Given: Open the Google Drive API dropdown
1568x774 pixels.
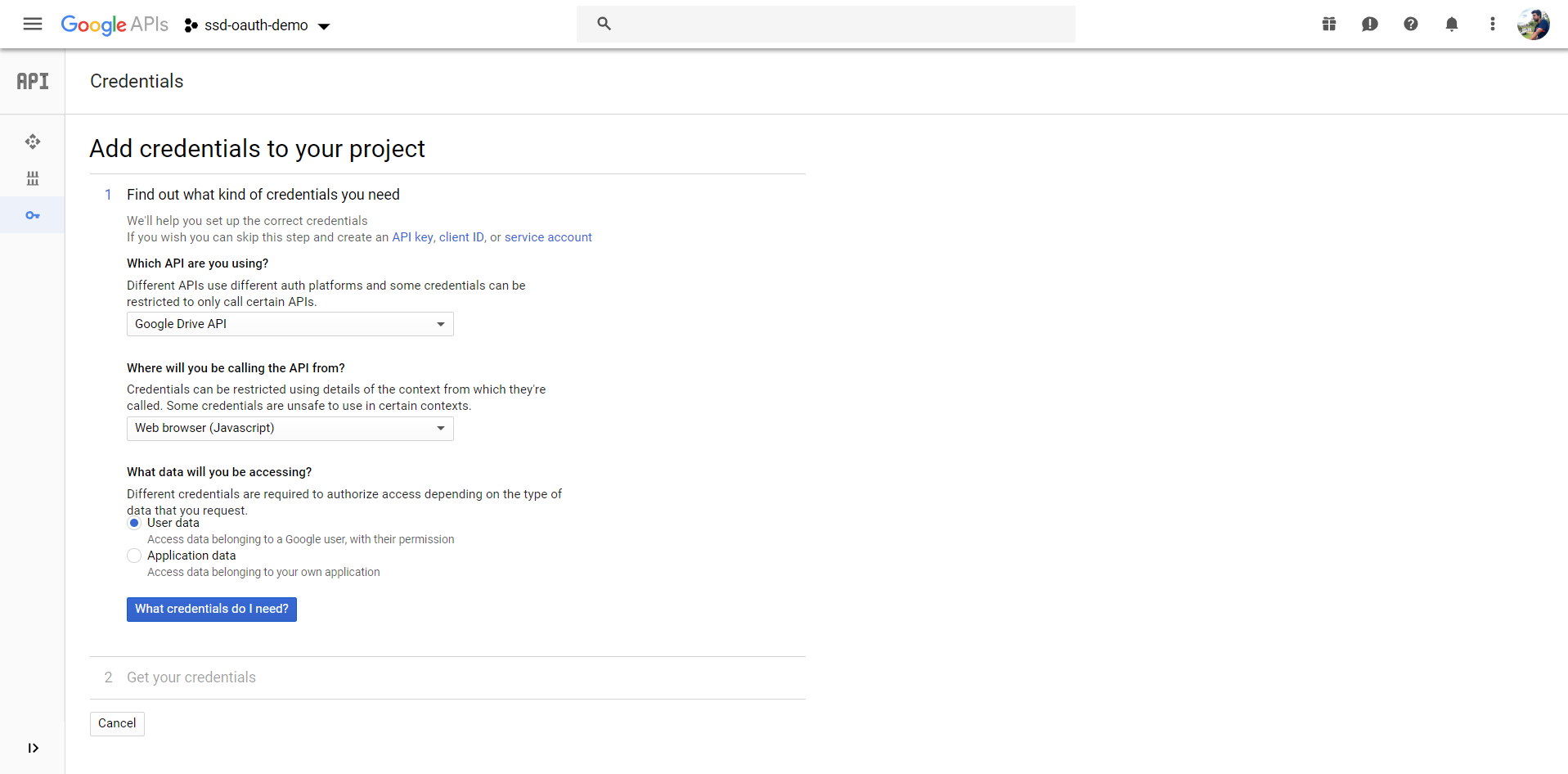Looking at the screenshot, I should (x=290, y=324).
